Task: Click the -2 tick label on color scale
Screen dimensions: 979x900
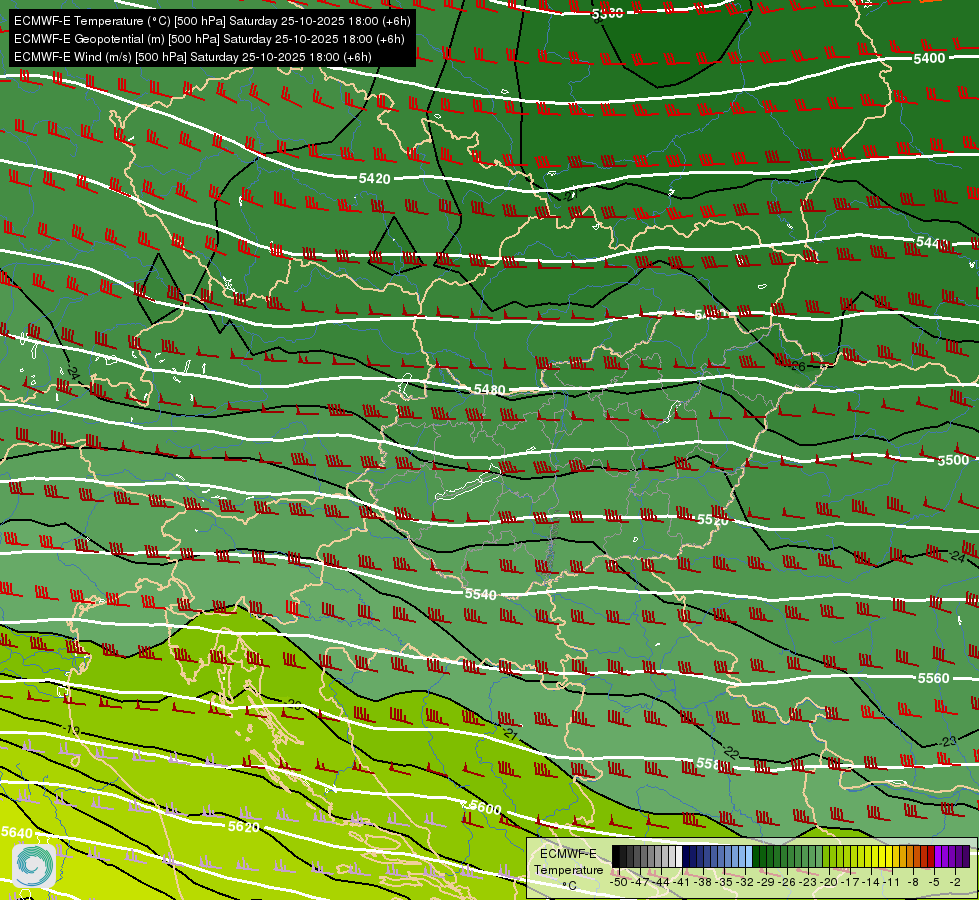Action: coord(955,882)
